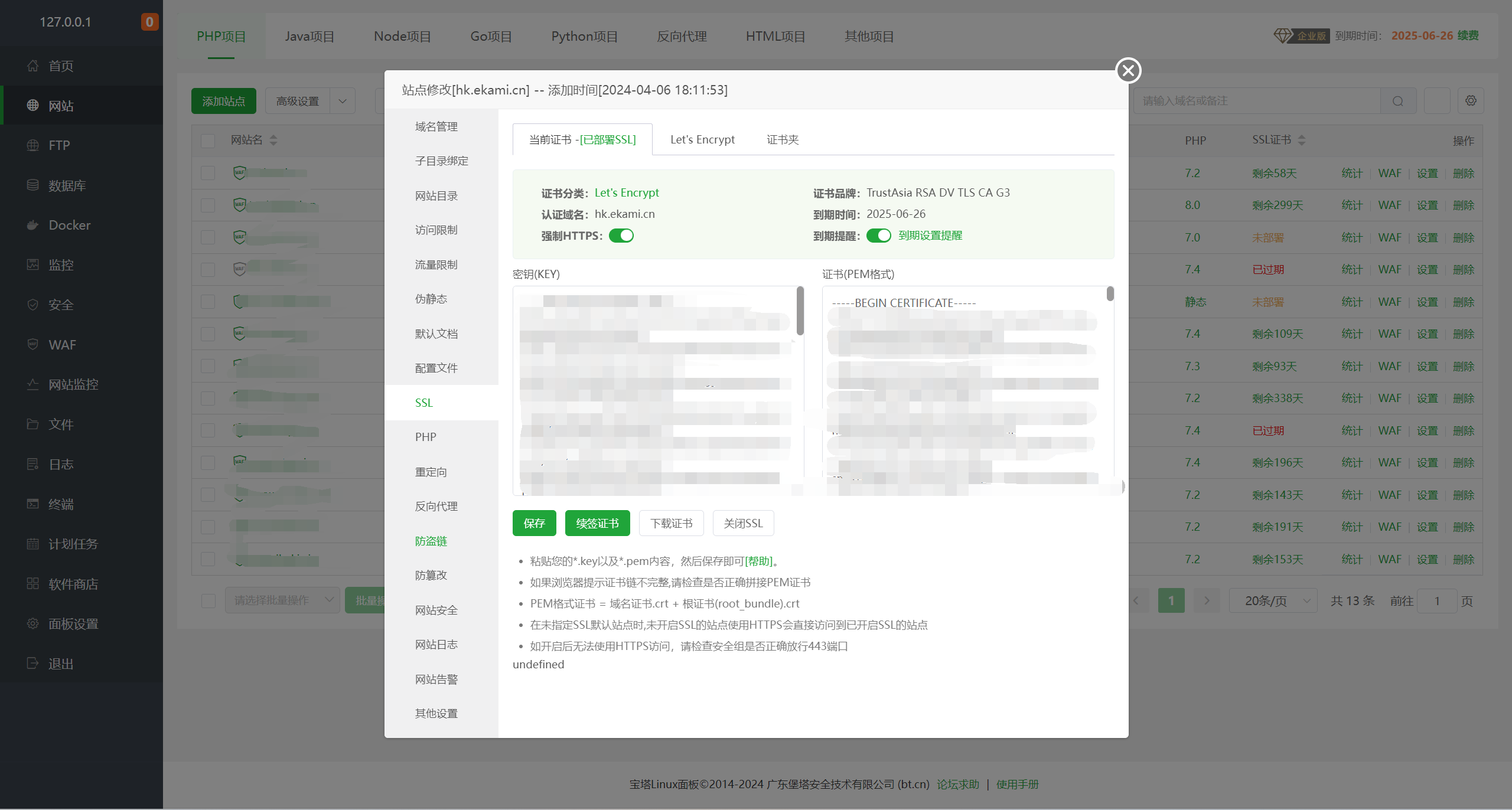
Task: Open the Docker whale icon
Action: (33, 225)
